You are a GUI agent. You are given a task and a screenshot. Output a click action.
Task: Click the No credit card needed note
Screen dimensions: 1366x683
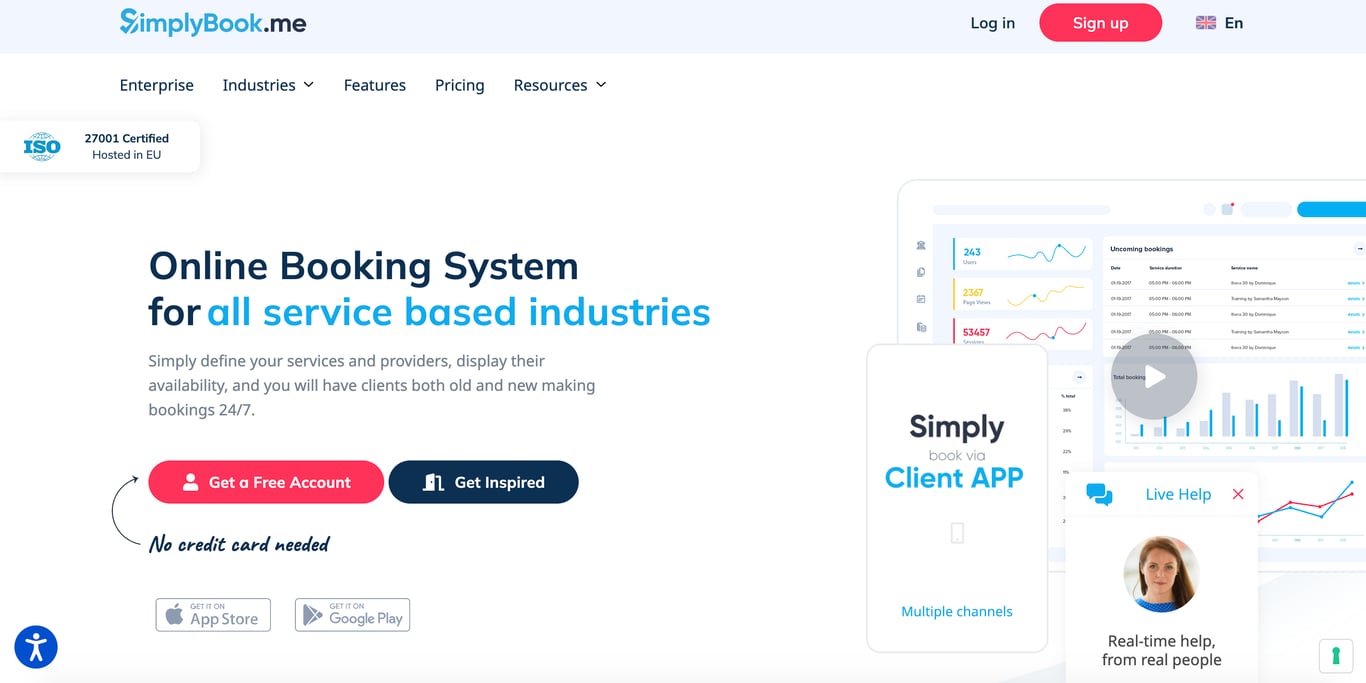click(x=239, y=544)
